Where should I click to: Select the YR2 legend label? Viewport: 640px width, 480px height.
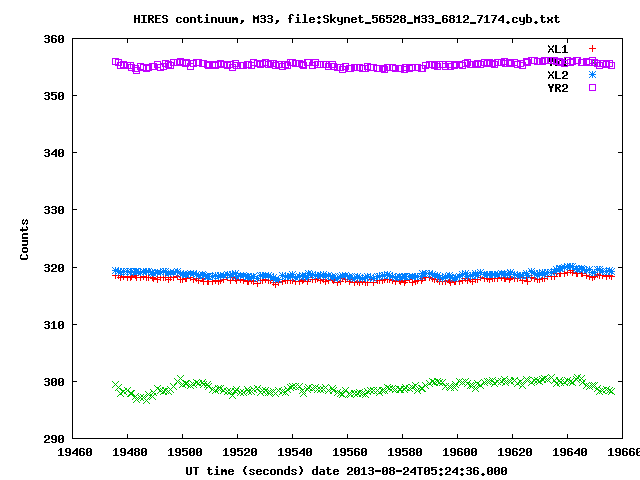click(x=558, y=88)
